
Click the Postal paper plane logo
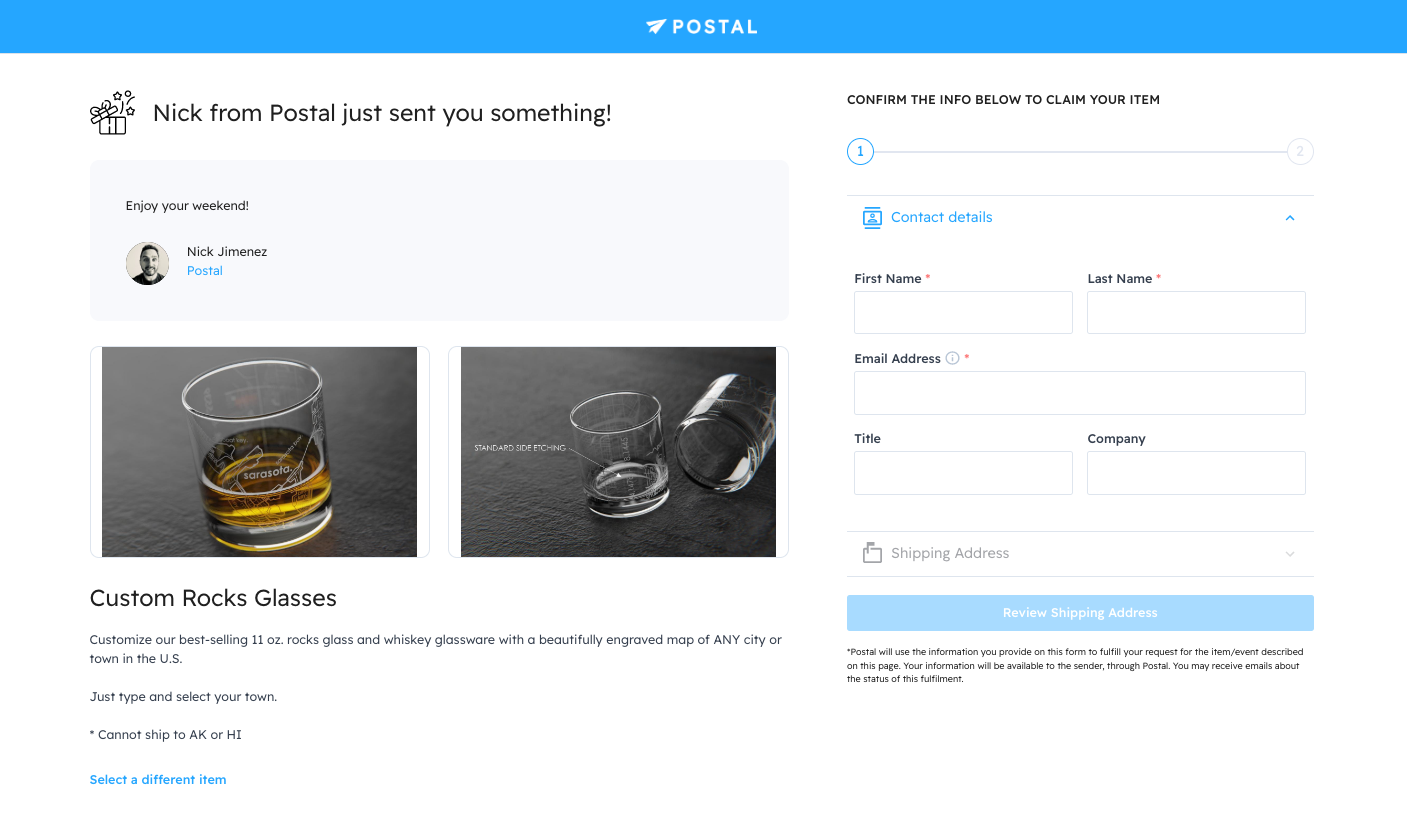656,27
